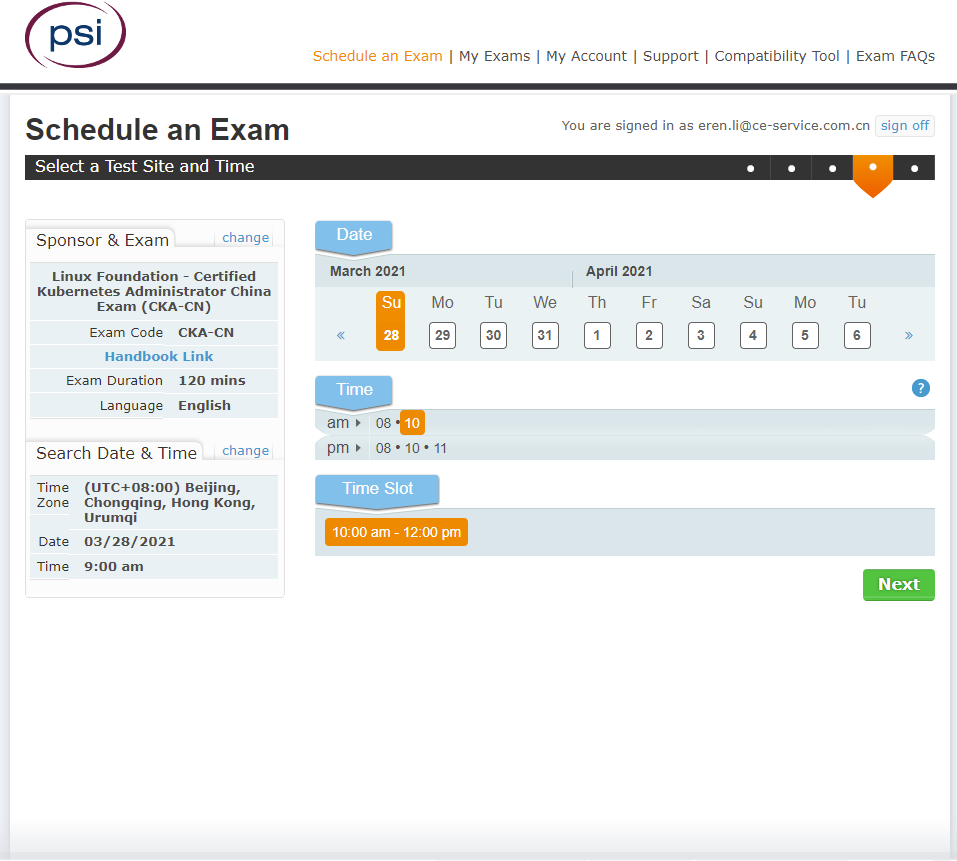Click the Date section tab label
This screenshot has height=861, width=957.
tap(354, 235)
